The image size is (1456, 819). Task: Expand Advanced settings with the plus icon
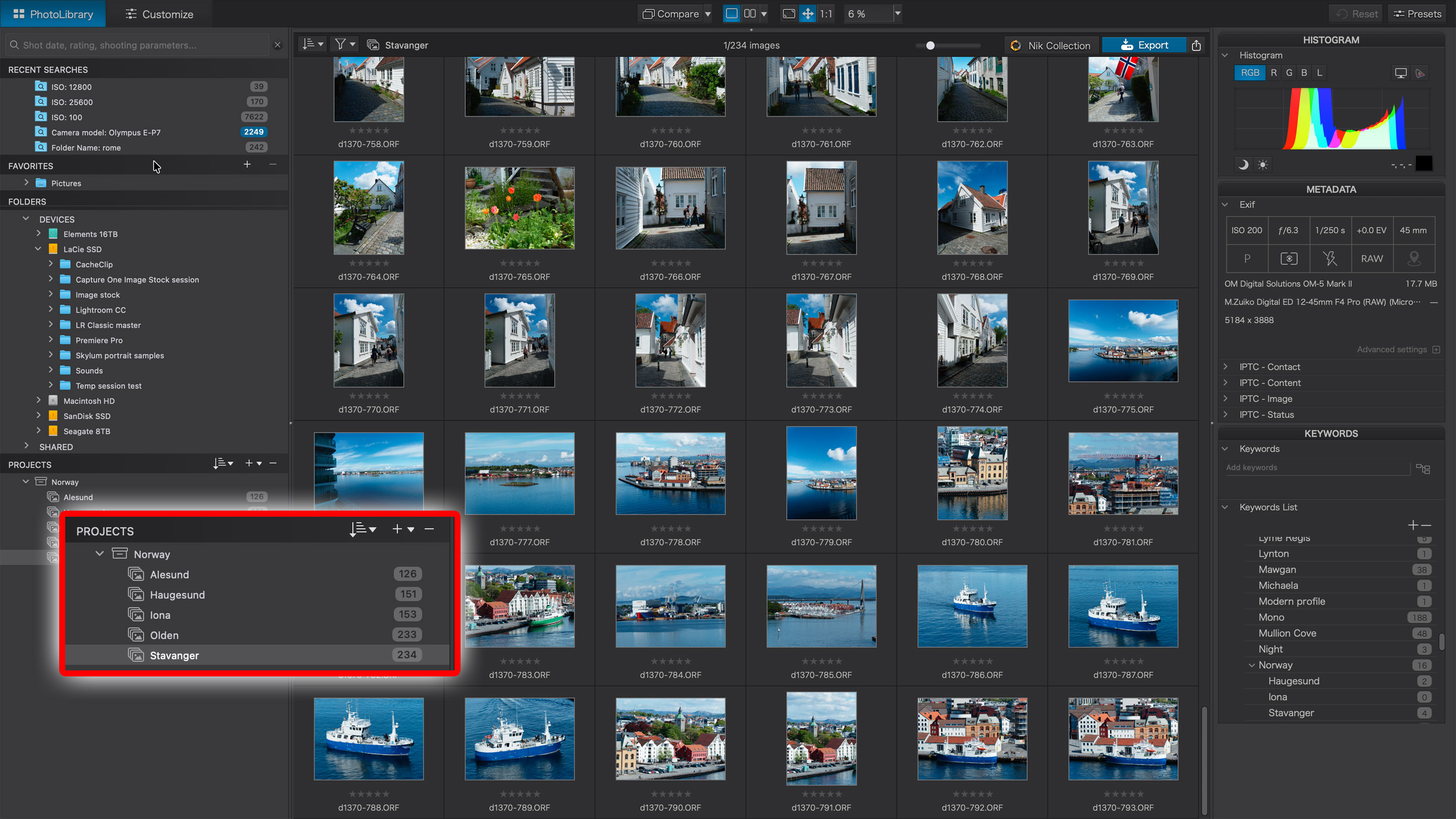click(x=1436, y=349)
